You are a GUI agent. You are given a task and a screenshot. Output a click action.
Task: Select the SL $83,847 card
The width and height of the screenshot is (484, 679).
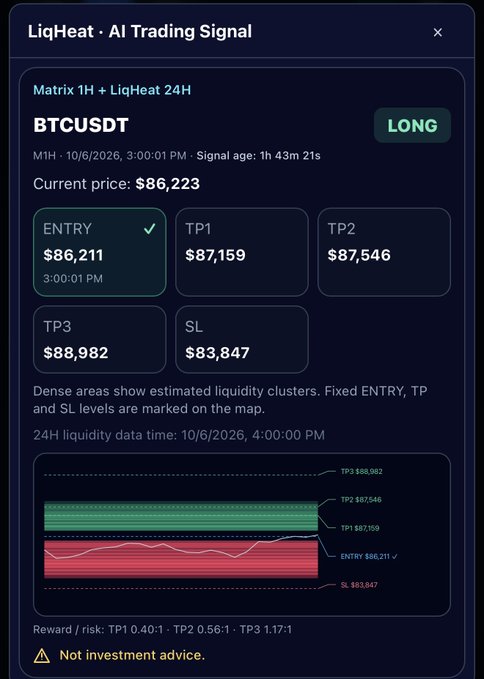click(242, 340)
